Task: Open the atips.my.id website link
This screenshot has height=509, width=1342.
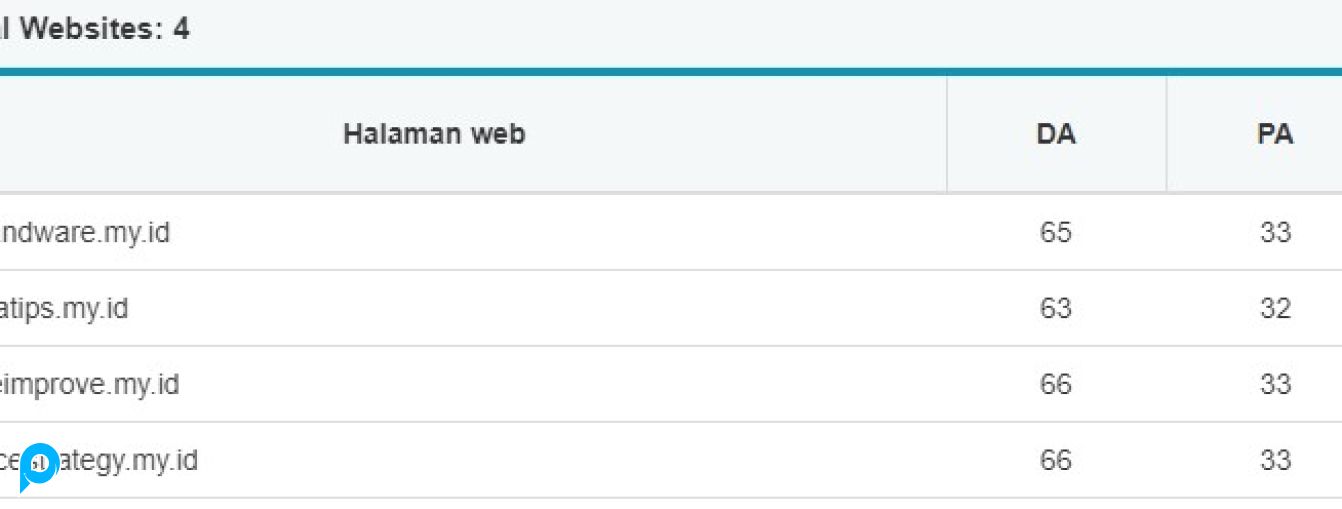Action: pyautogui.click(x=65, y=308)
